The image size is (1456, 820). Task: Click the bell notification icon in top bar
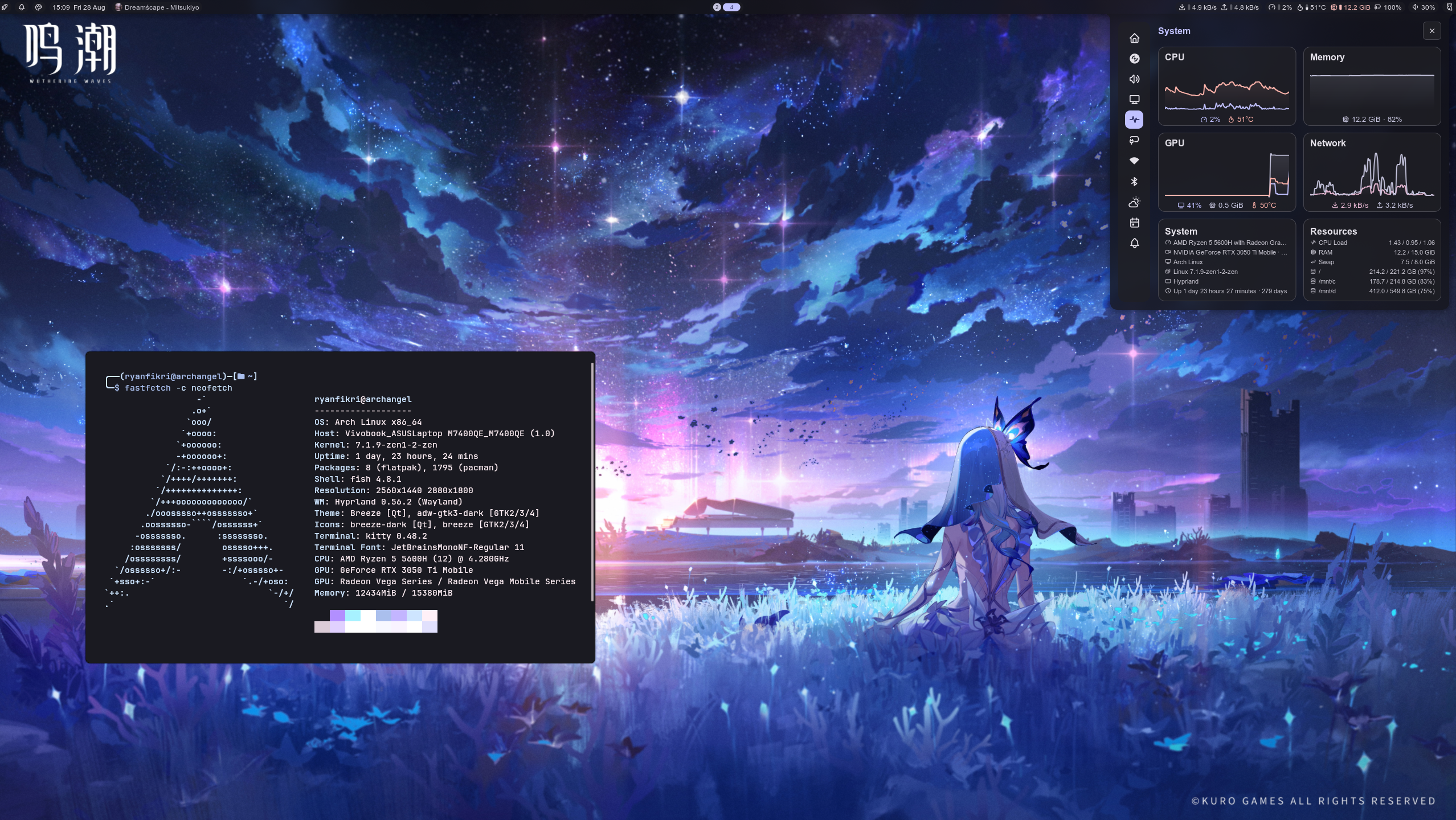pos(22,7)
